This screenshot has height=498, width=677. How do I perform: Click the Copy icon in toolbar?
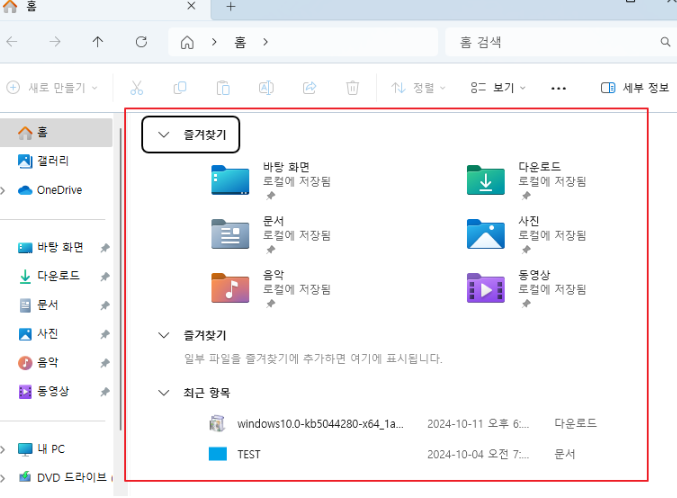point(180,88)
